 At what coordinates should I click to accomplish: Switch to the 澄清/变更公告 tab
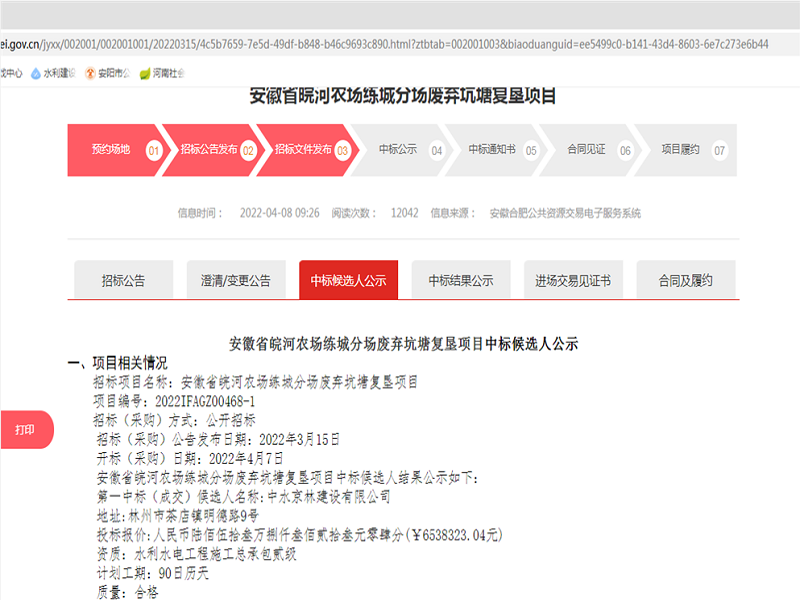tap(236, 281)
